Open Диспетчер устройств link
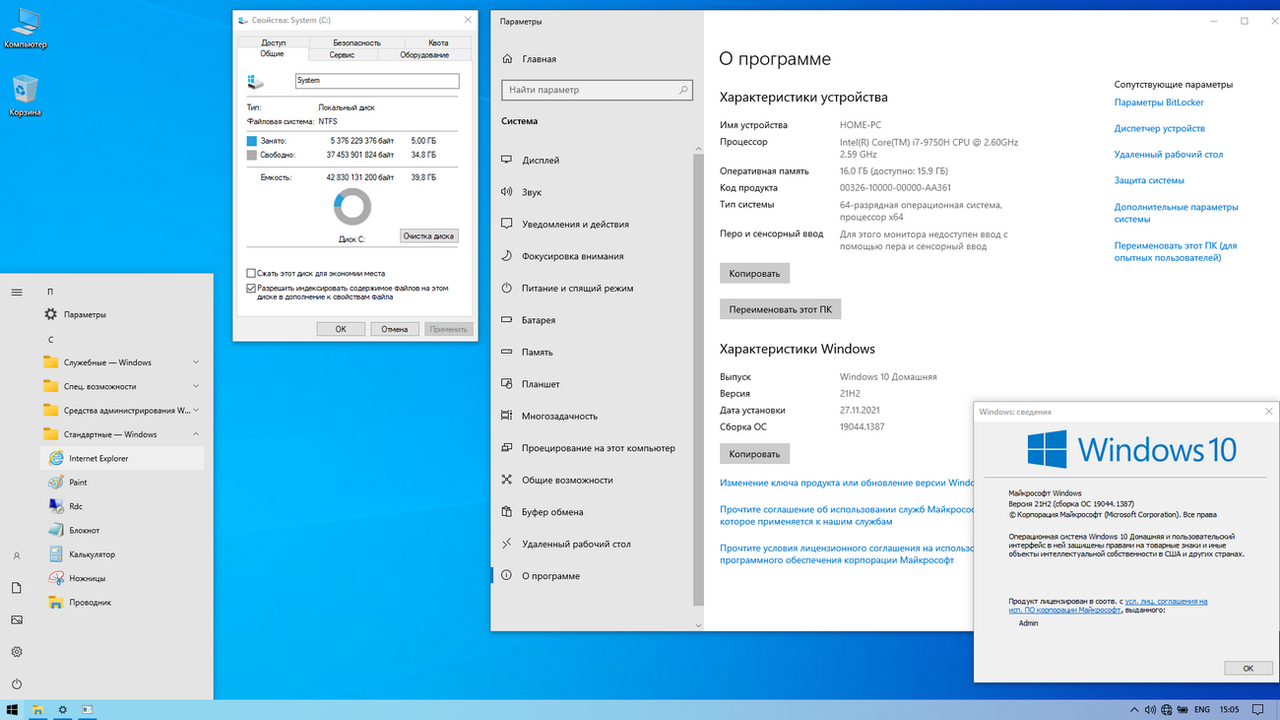Image resolution: width=1280 pixels, height=720 pixels. tap(1159, 129)
